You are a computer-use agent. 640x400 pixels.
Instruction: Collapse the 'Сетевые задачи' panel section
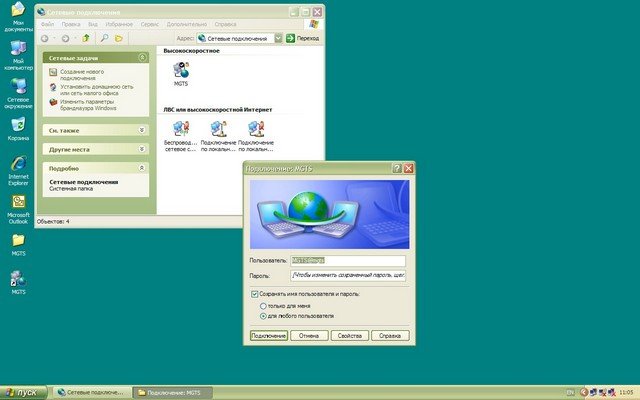pyautogui.click(x=141, y=59)
